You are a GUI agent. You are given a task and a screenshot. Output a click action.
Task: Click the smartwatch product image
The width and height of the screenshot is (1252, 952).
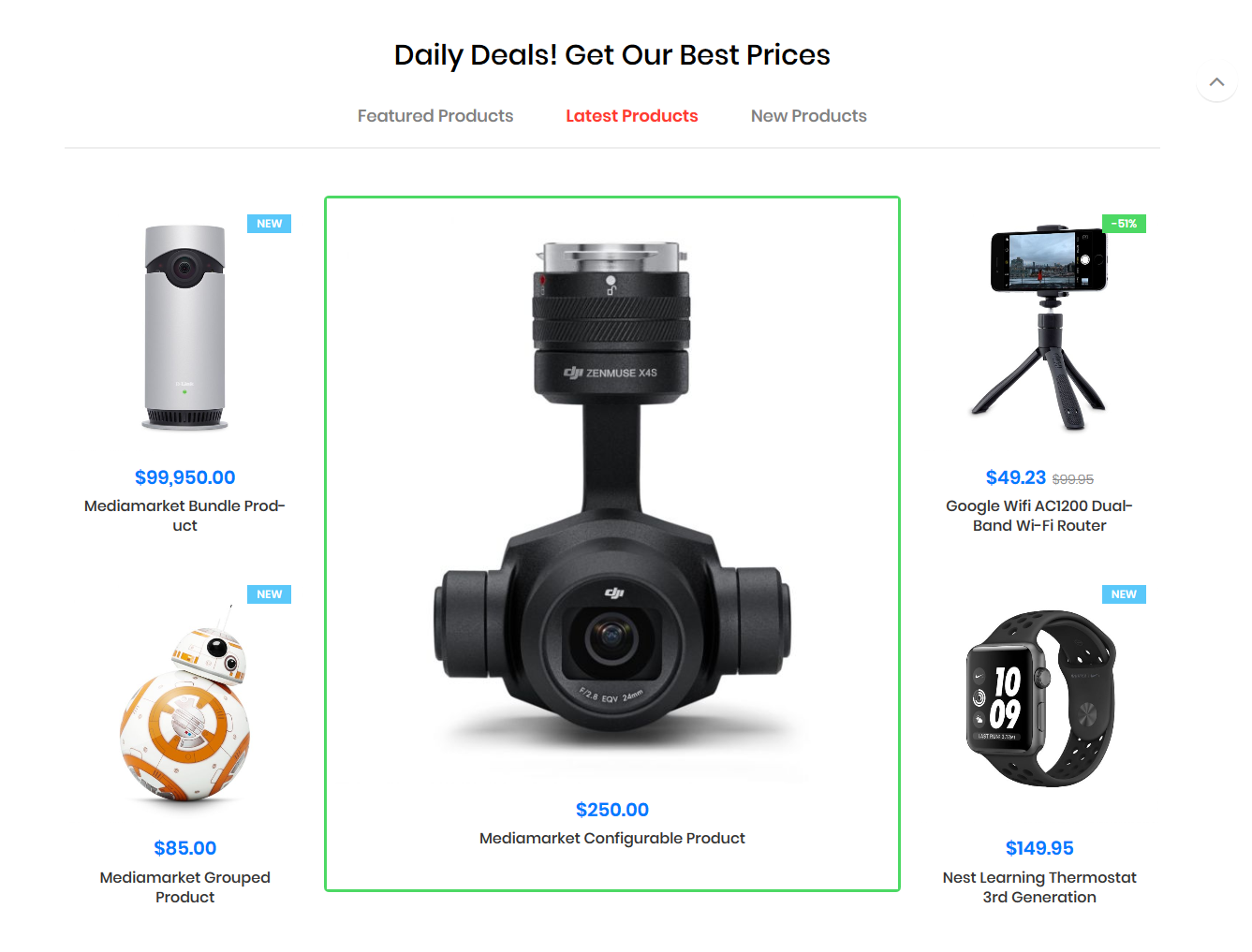tap(1039, 700)
